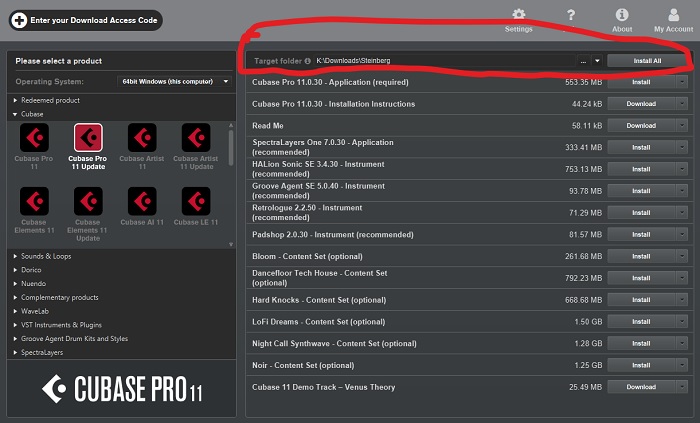Click the browse ellipsis button for Target folder
This screenshot has width=700, height=423.
[583, 61]
